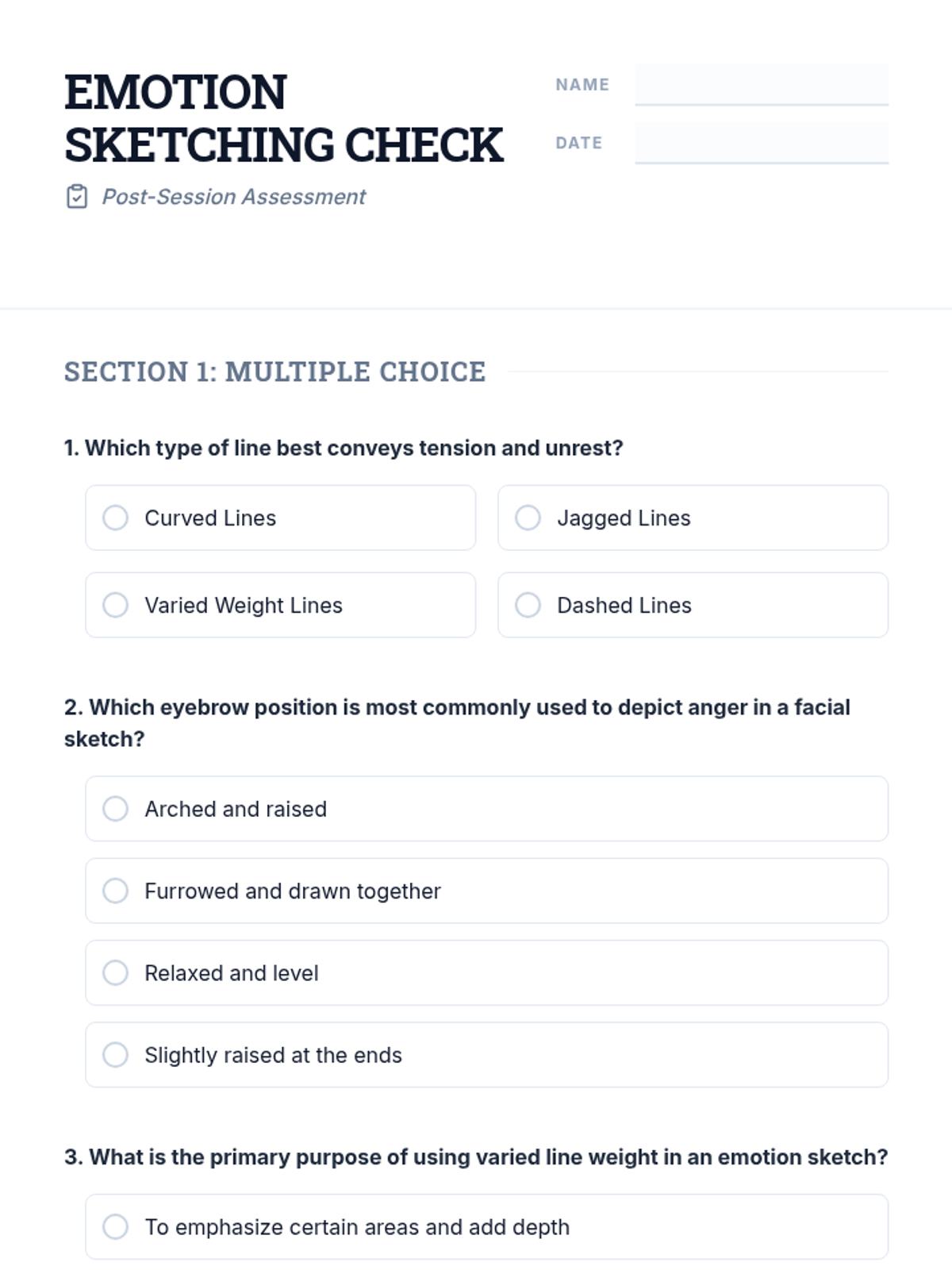Screen dimensions: 952x1270
Task: Select To emphasize certain areas option
Action: 116,1226
